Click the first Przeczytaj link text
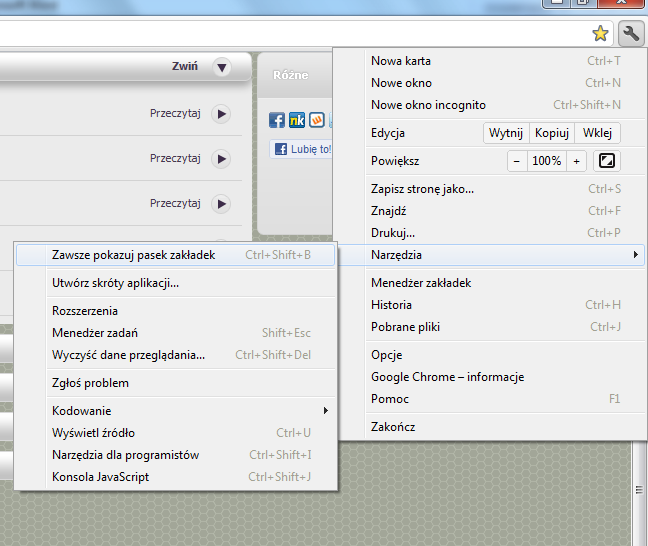The height and width of the screenshot is (546, 648). click(x=175, y=113)
